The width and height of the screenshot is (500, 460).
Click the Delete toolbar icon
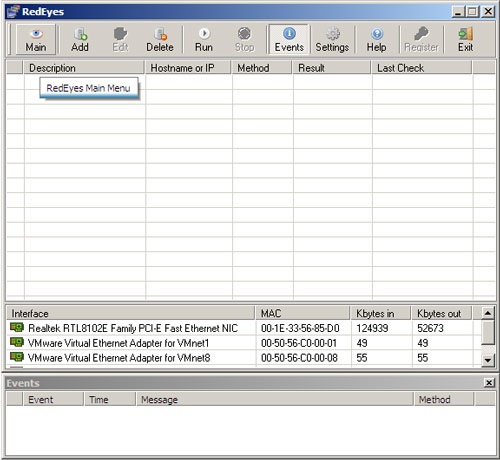tap(160, 34)
